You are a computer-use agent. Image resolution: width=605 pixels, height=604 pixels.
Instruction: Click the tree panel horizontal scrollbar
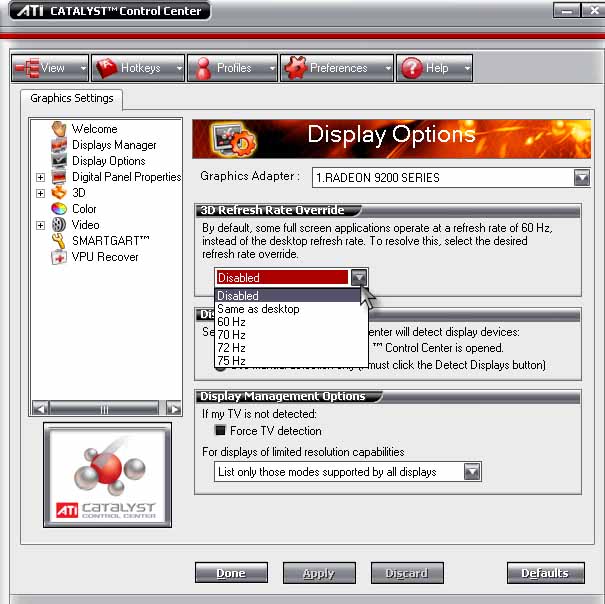click(104, 408)
